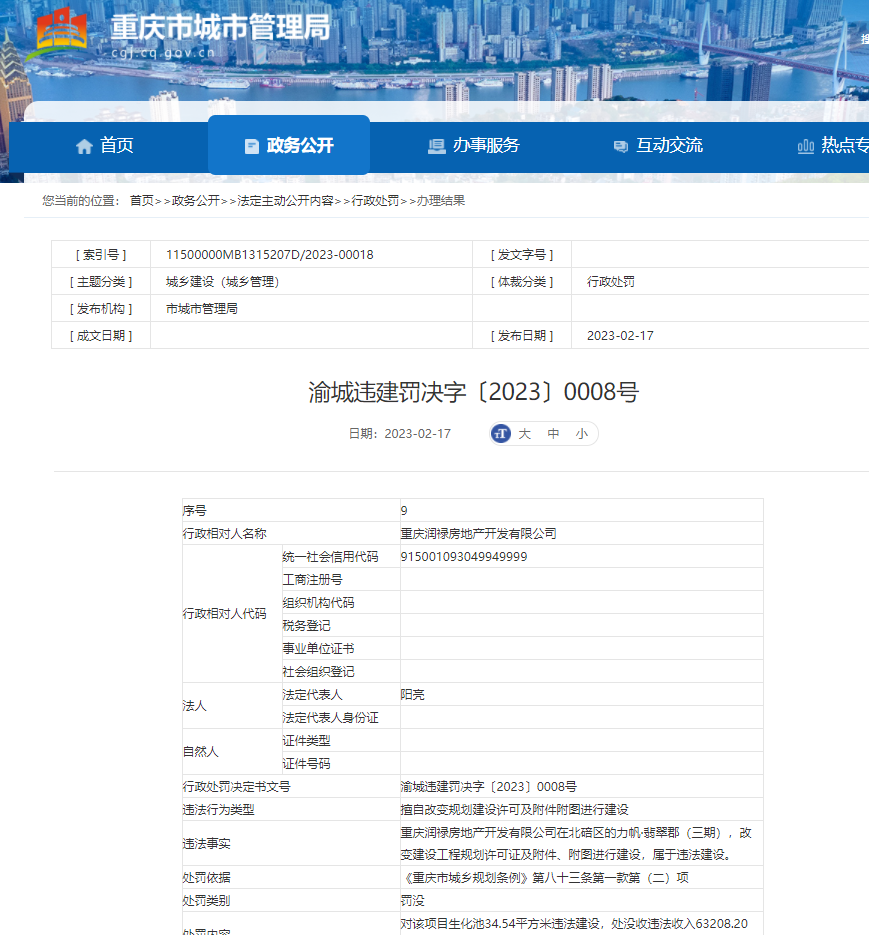Click the computer icon beside 办事服务
The image size is (869, 935).
pyautogui.click(x=437, y=146)
